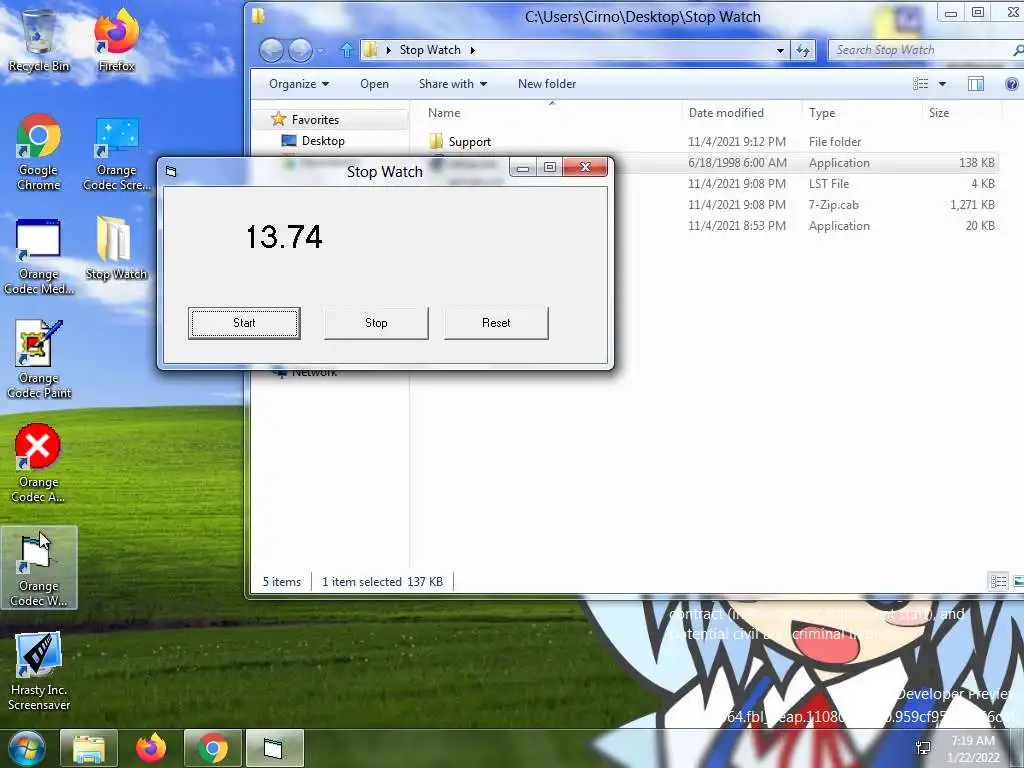
Task: Click the 6/18/1998 6:00 AM date cell
Action: pos(737,163)
